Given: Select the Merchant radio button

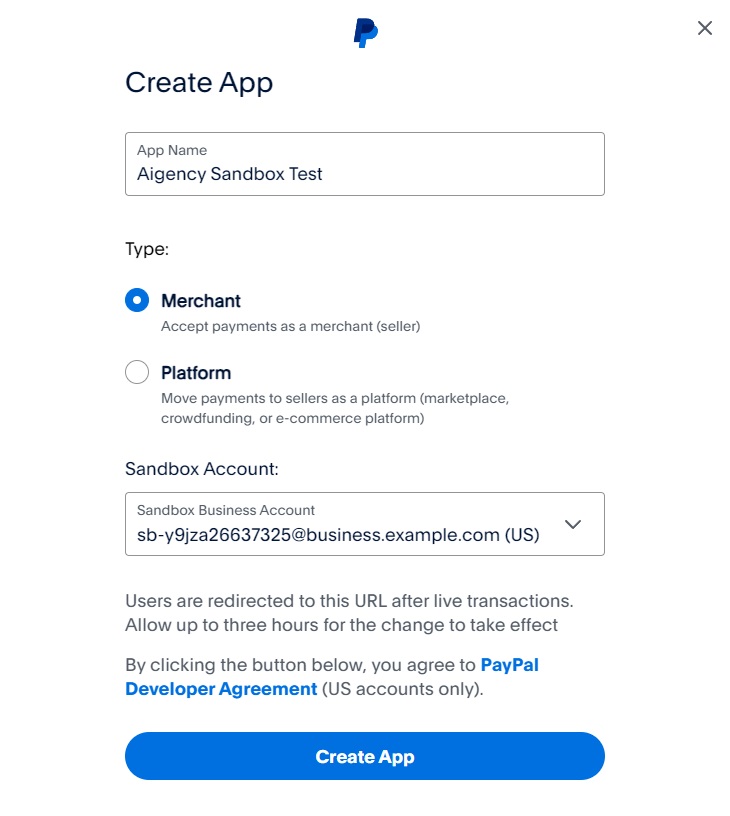Looking at the screenshot, I should pyautogui.click(x=137, y=300).
